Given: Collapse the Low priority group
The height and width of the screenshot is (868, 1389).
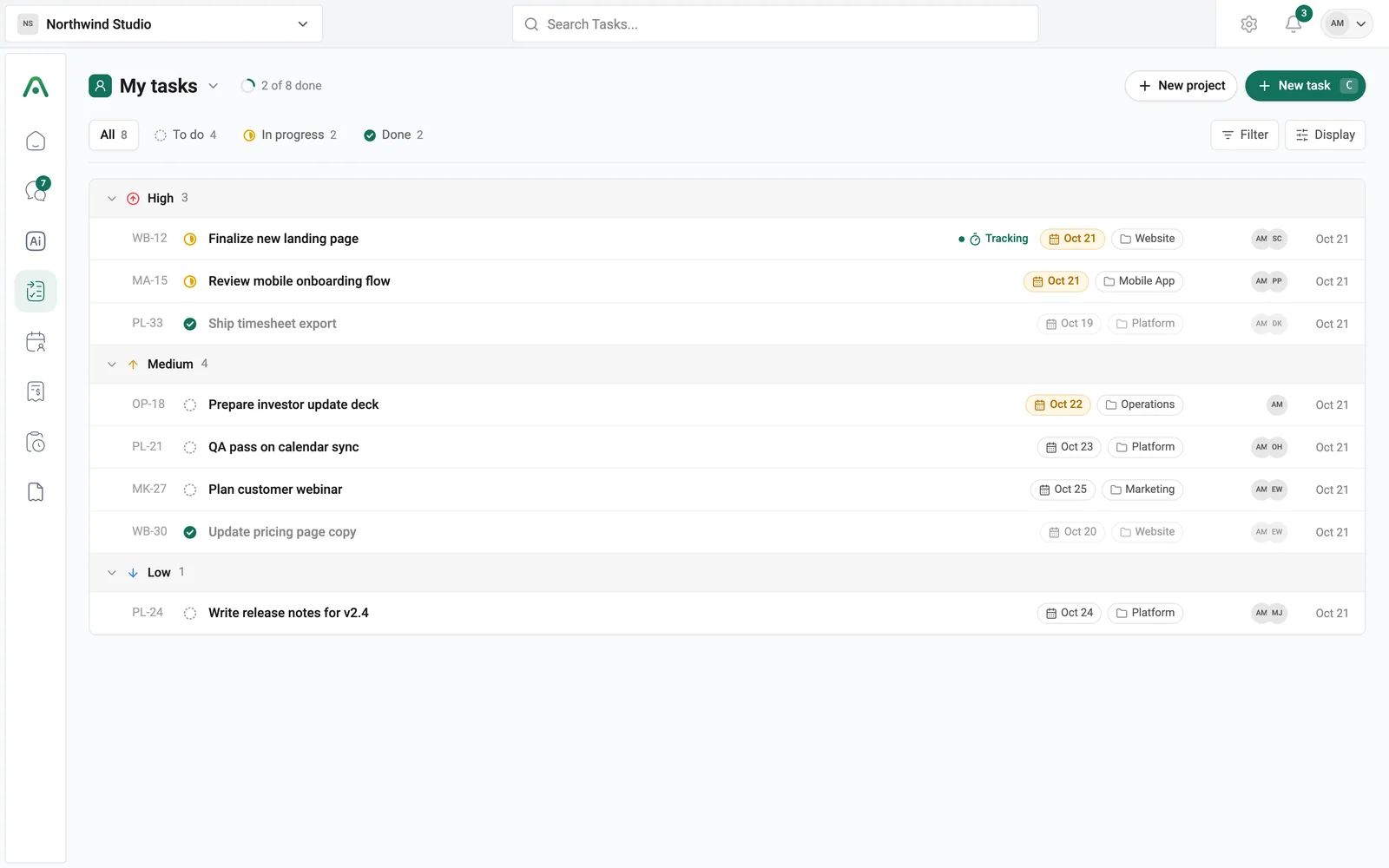Looking at the screenshot, I should (111, 573).
